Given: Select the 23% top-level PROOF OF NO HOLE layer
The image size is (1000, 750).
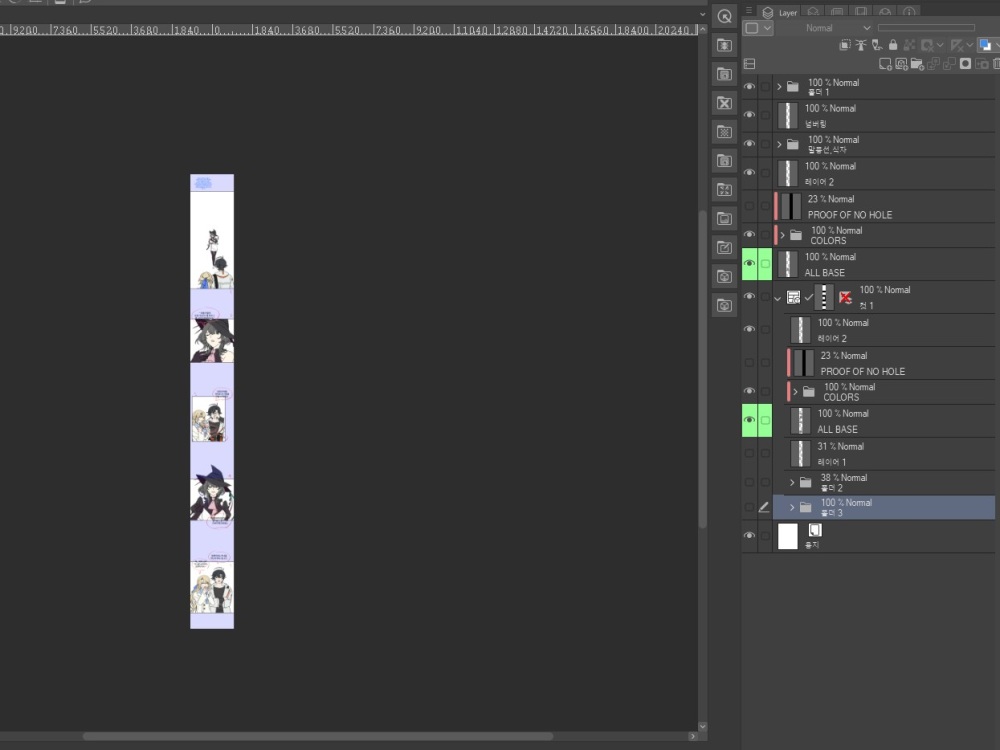Looking at the screenshot, I should pyautogui.click(x=884, y=207).
